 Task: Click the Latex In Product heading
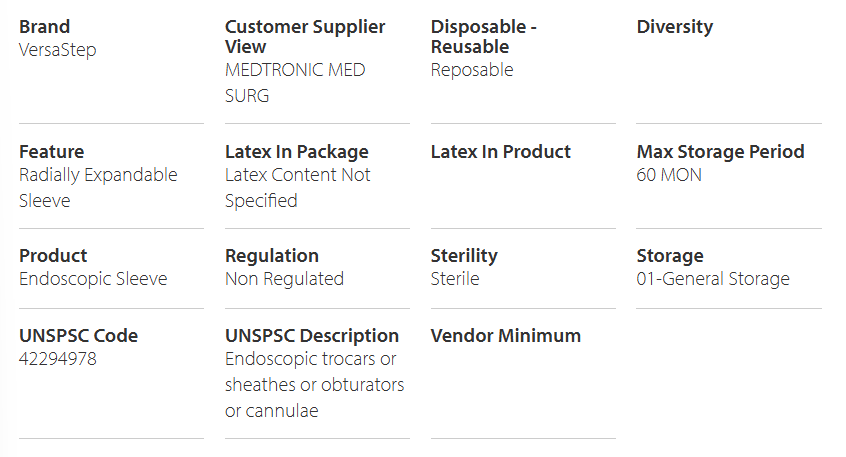point(500,152)
